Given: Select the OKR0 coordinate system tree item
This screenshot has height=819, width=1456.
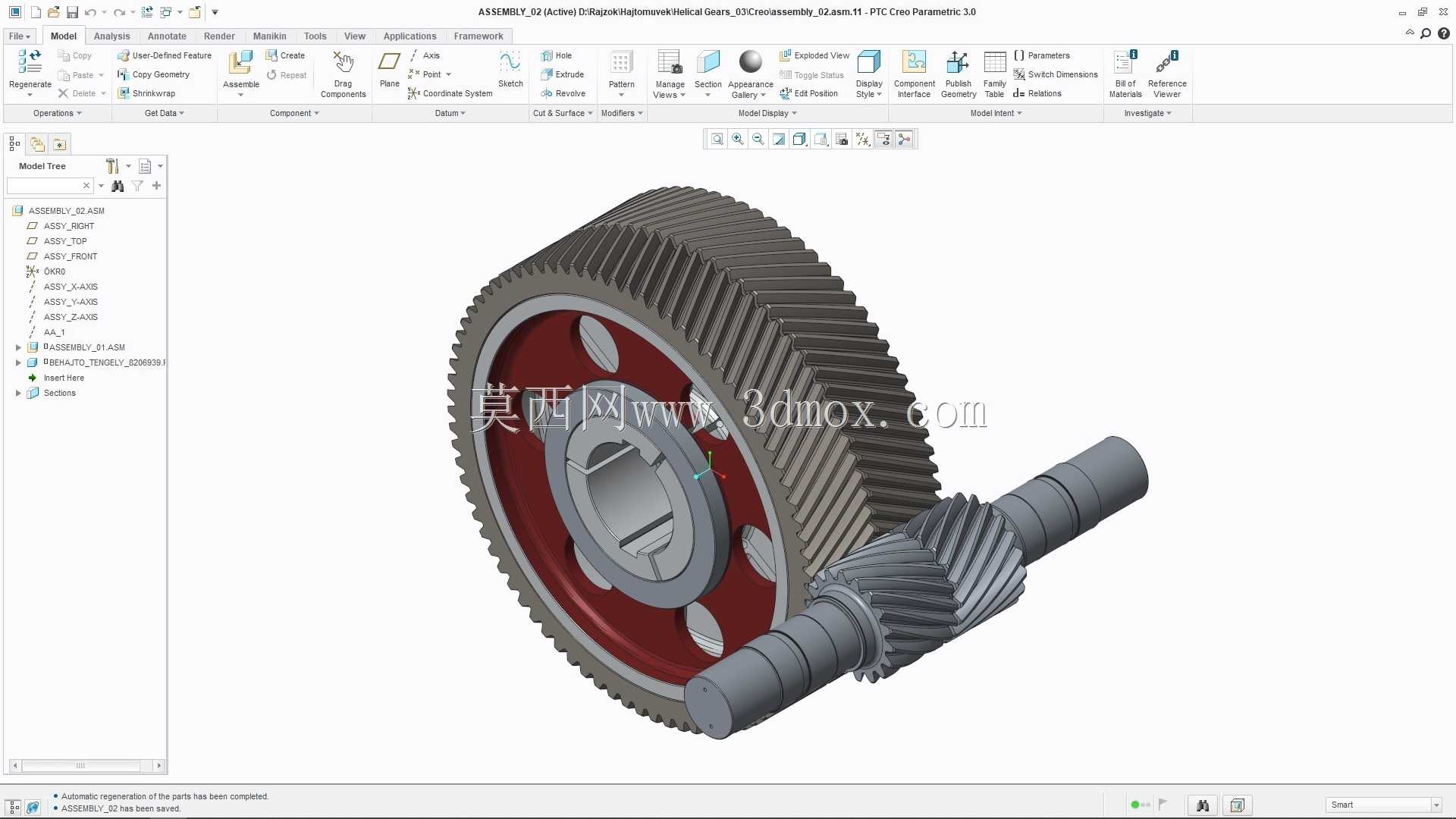Looking at the screenshot, I should point(54,271).
